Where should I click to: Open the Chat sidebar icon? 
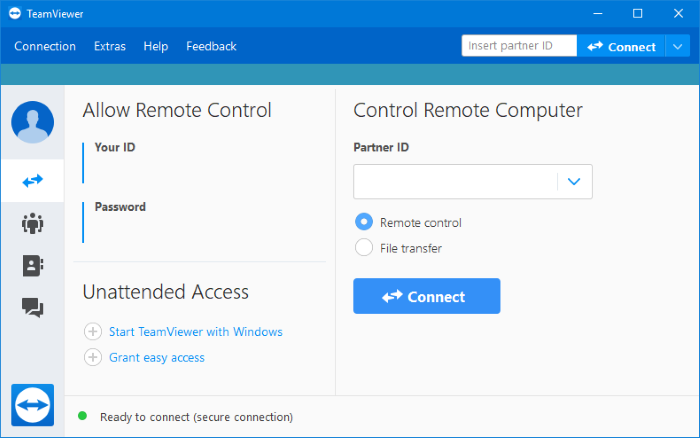(x=32, y=308)
